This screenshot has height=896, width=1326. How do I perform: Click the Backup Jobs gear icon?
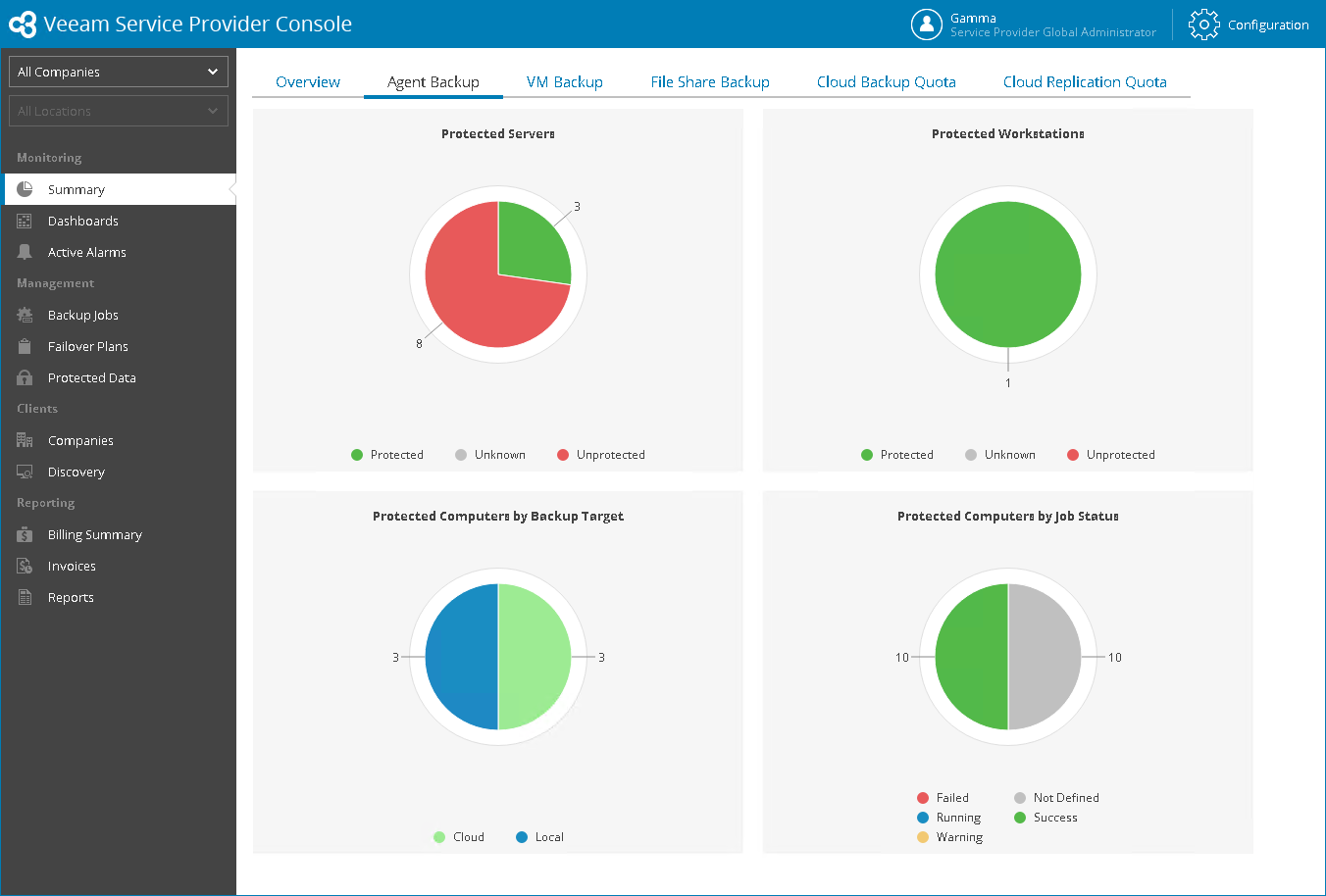click(x=25, y=315)
